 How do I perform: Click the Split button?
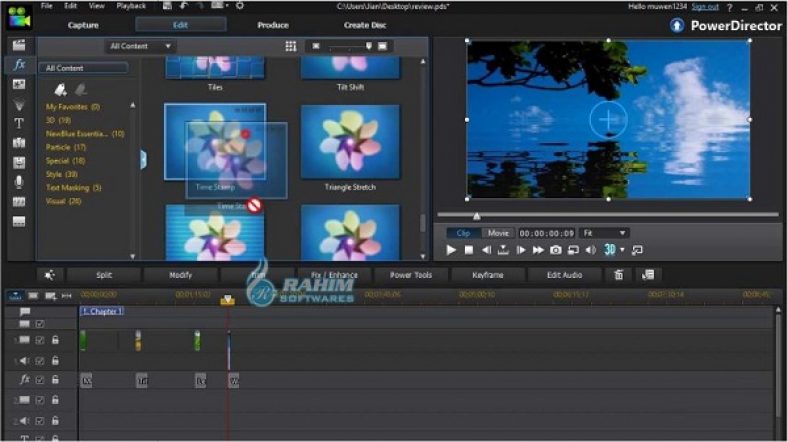tap(104, 275)
